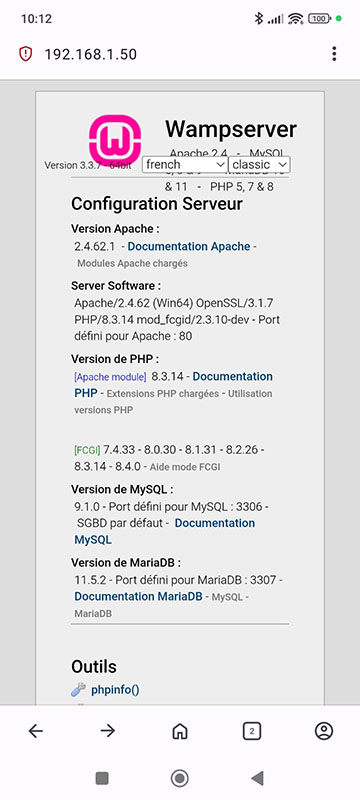
Task: Tap the Version de MySQL : label
Action: (x=122, y=489)
